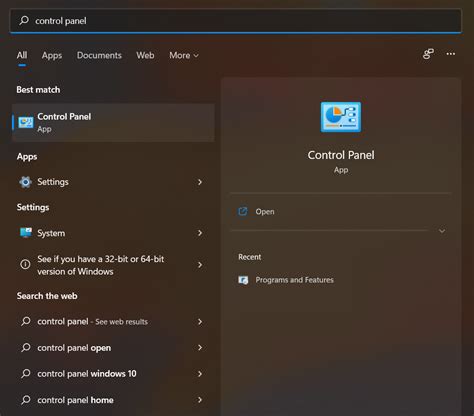Click the large Control Panel icon in preview pane
Screen dimensions: 474x416
pos(341,117)
